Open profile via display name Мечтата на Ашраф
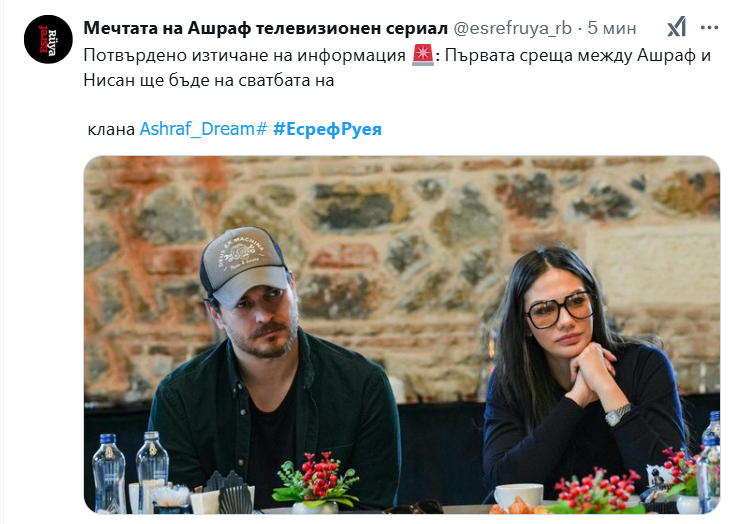 265,28
